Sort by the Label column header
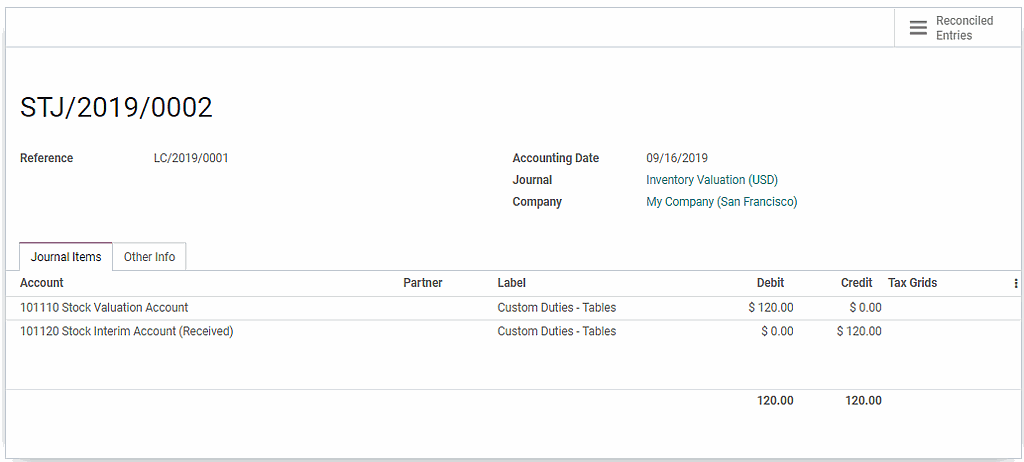 (x=511, y=283)
